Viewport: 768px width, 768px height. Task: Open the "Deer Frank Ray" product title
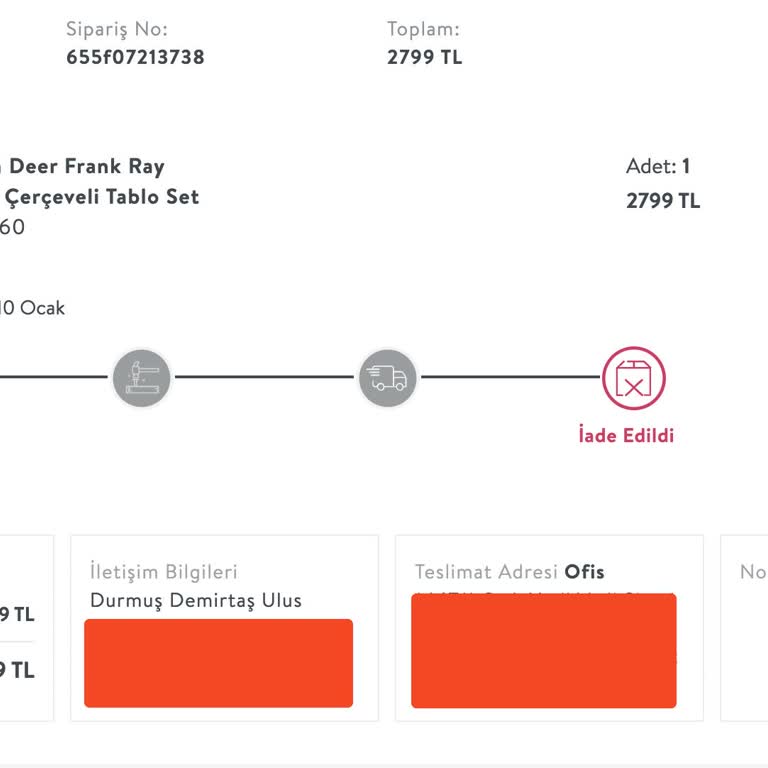(86, 166)
